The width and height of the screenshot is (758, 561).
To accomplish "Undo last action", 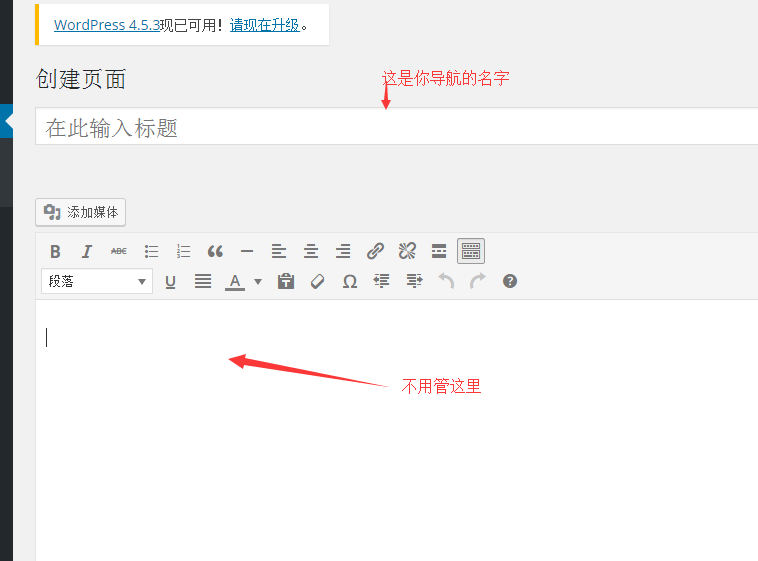I will pyautogui.click(x=446, y=281).
